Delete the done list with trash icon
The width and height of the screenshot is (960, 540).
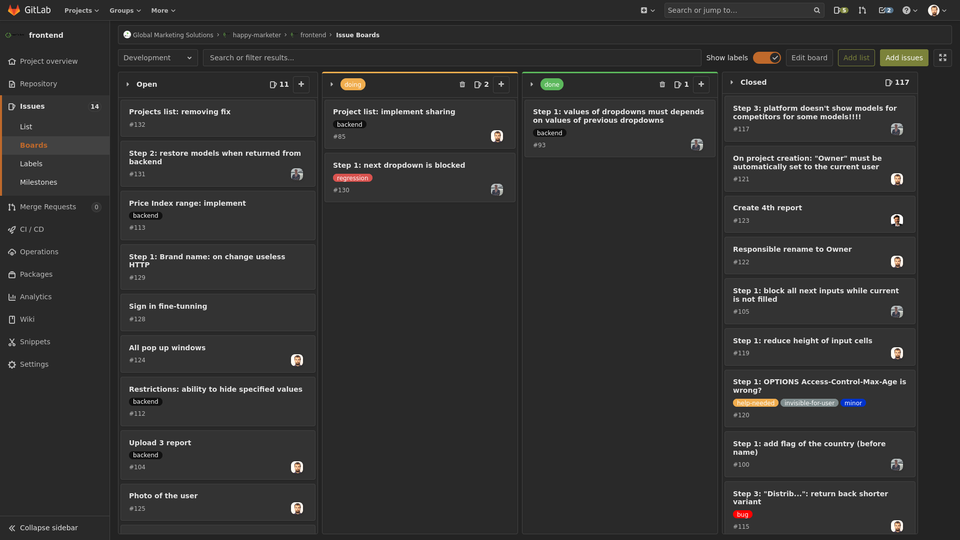(662, 84)
